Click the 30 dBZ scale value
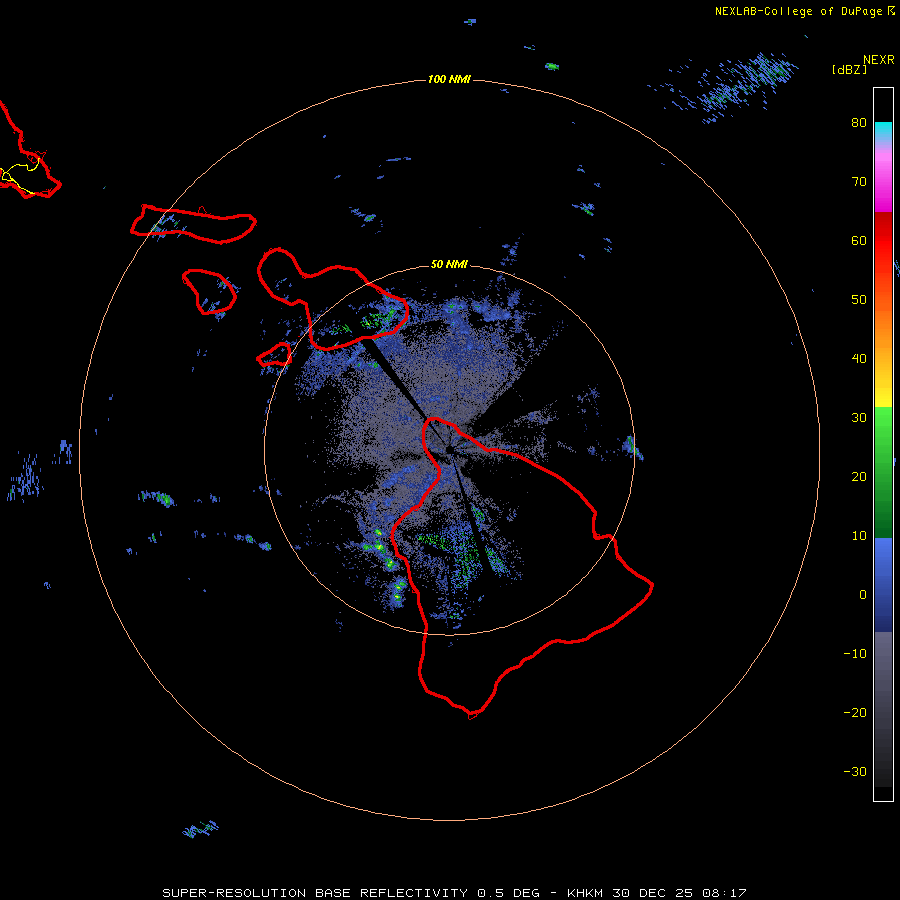Image resolution: width=900 pixels, height=900 pixels. (x=859, y=417)
